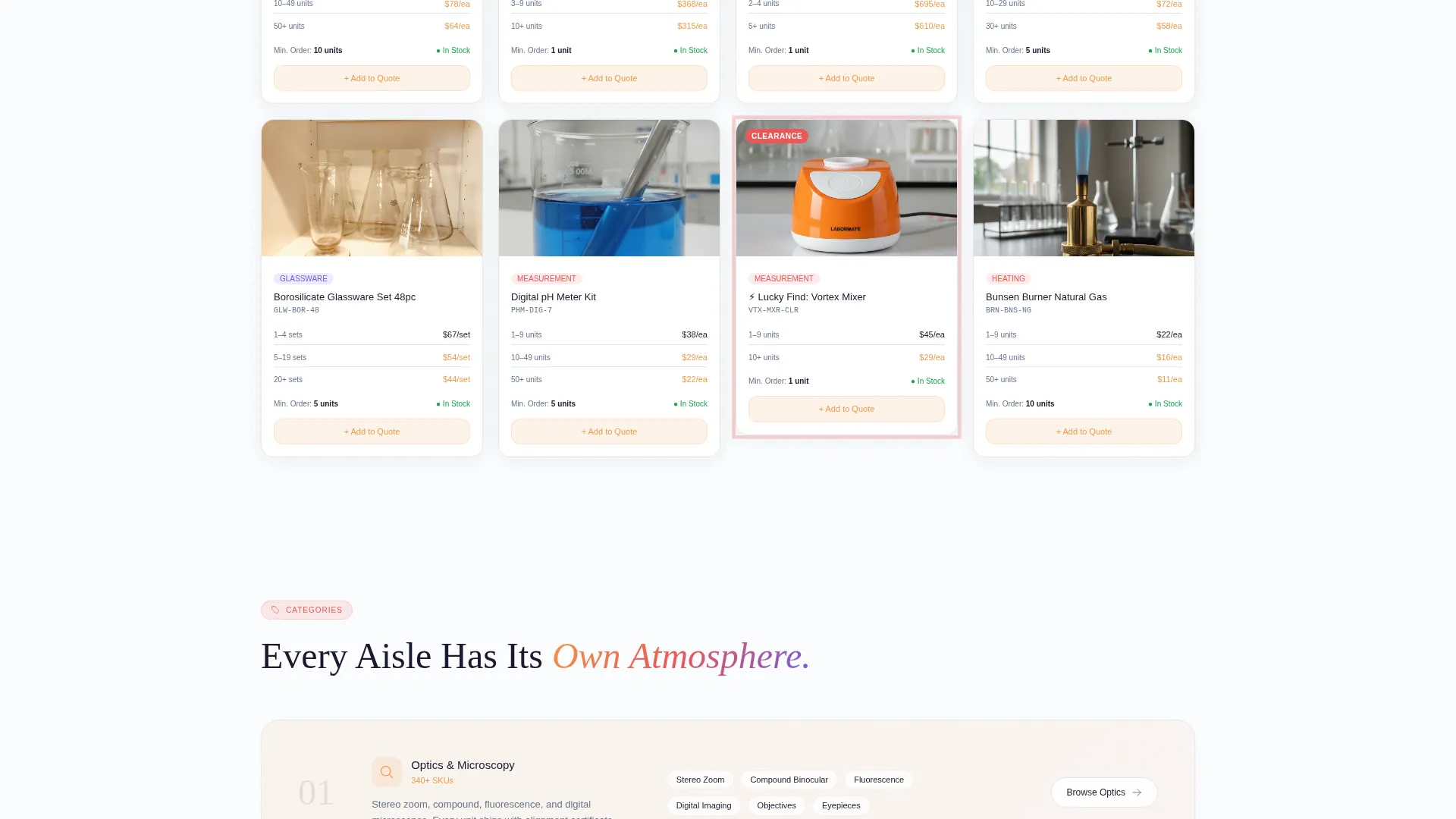This screenshot has width=1456, height=819.
Task: Select the HEATING category tag
Action: (1008, 279)
